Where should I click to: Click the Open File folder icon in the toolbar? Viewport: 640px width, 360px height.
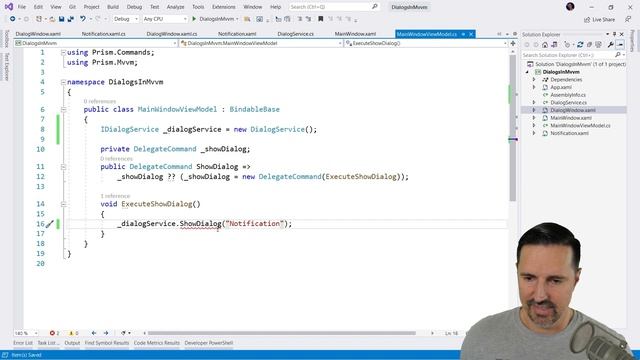(52, 19)
